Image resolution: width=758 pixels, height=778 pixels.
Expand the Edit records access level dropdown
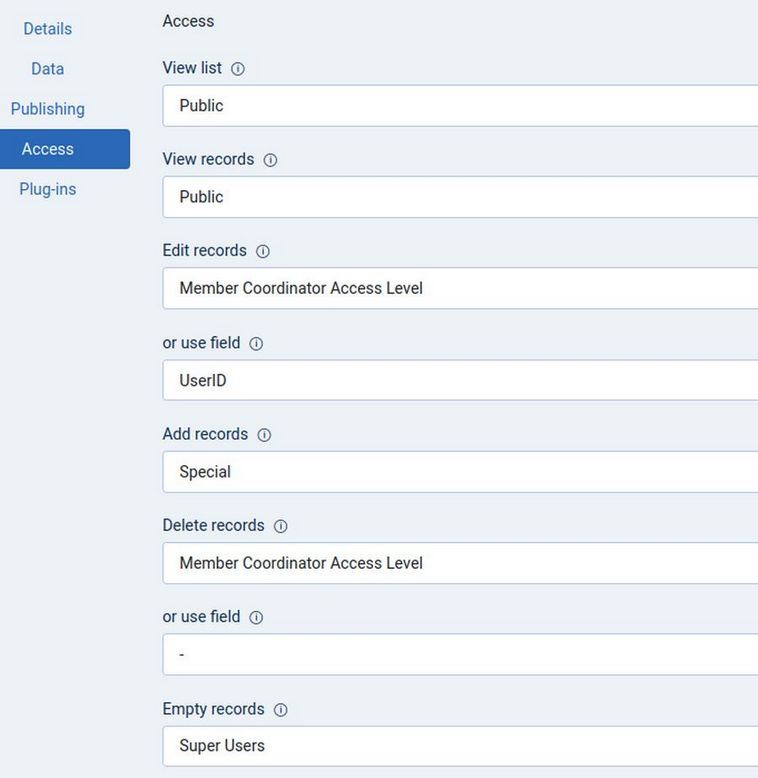tap(460, 288)
